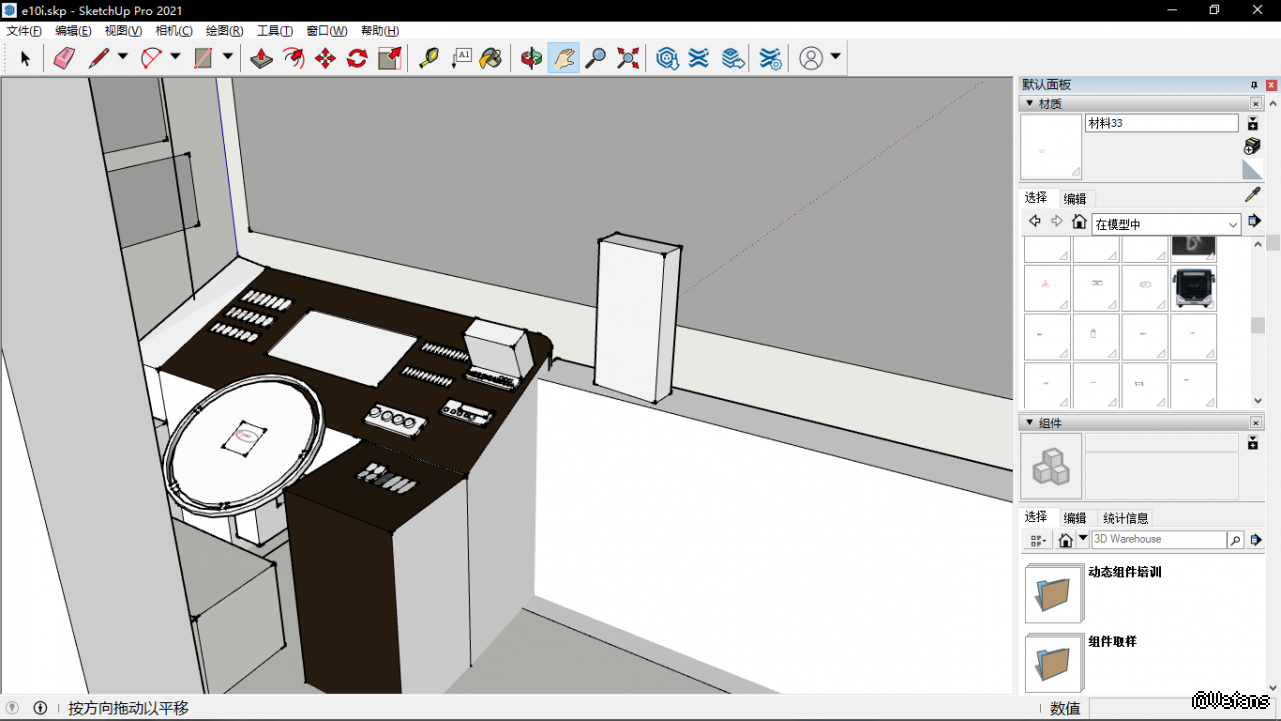Click the Zoom Extents icon

pyautogui.click(x=628, y=58)
